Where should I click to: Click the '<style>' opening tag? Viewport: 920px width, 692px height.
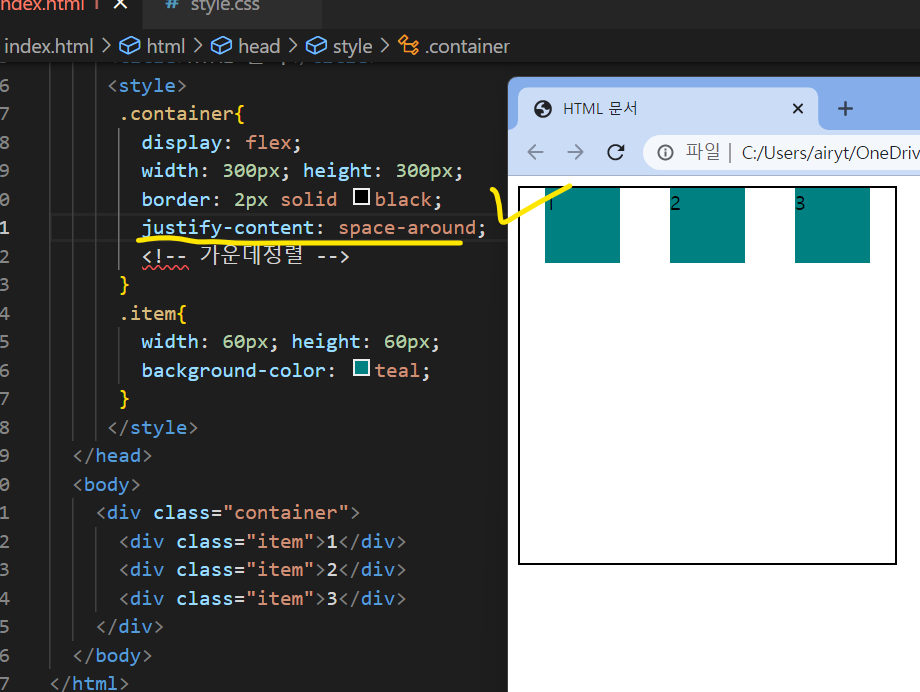tap(147, 86)
